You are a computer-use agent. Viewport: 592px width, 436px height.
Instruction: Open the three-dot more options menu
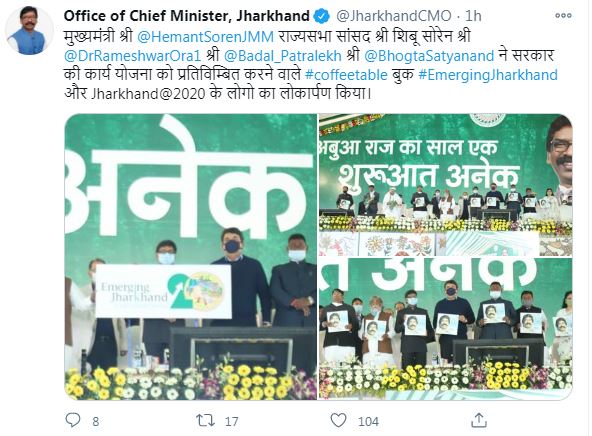tap(563, 15)
